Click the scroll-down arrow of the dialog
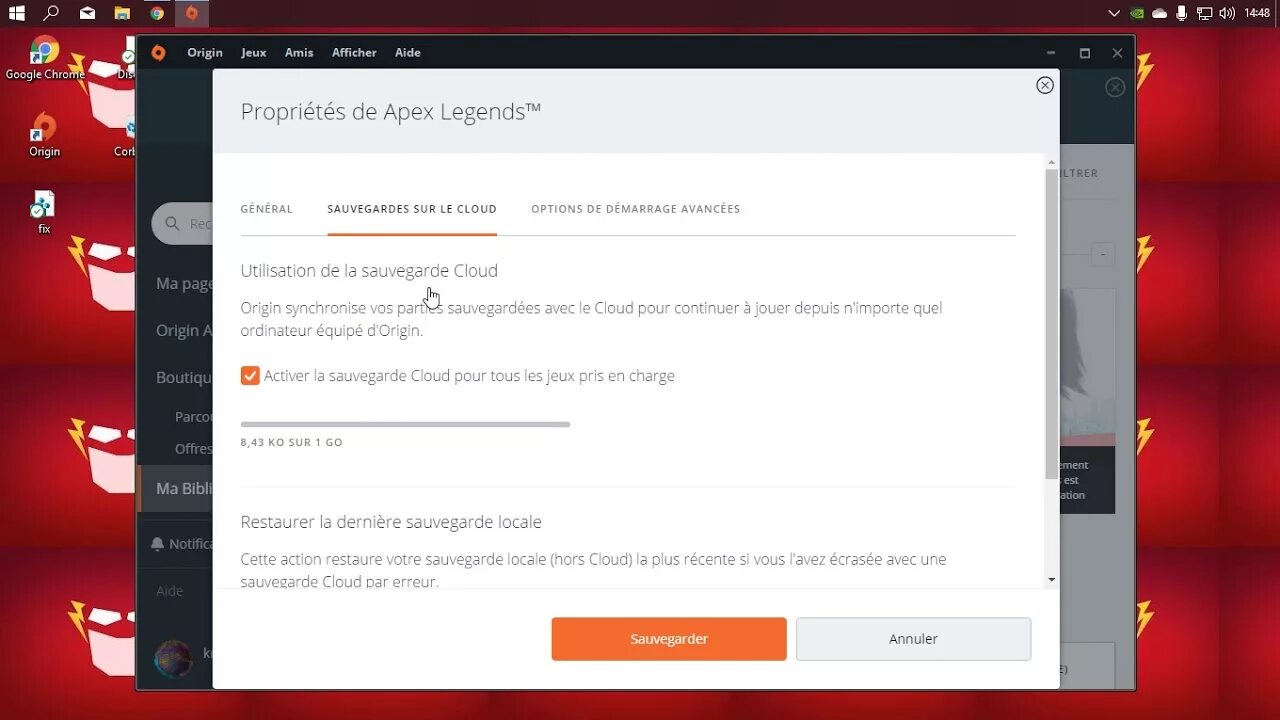This screenshot has width=1280, height=720. click(x=1051, y=580)
